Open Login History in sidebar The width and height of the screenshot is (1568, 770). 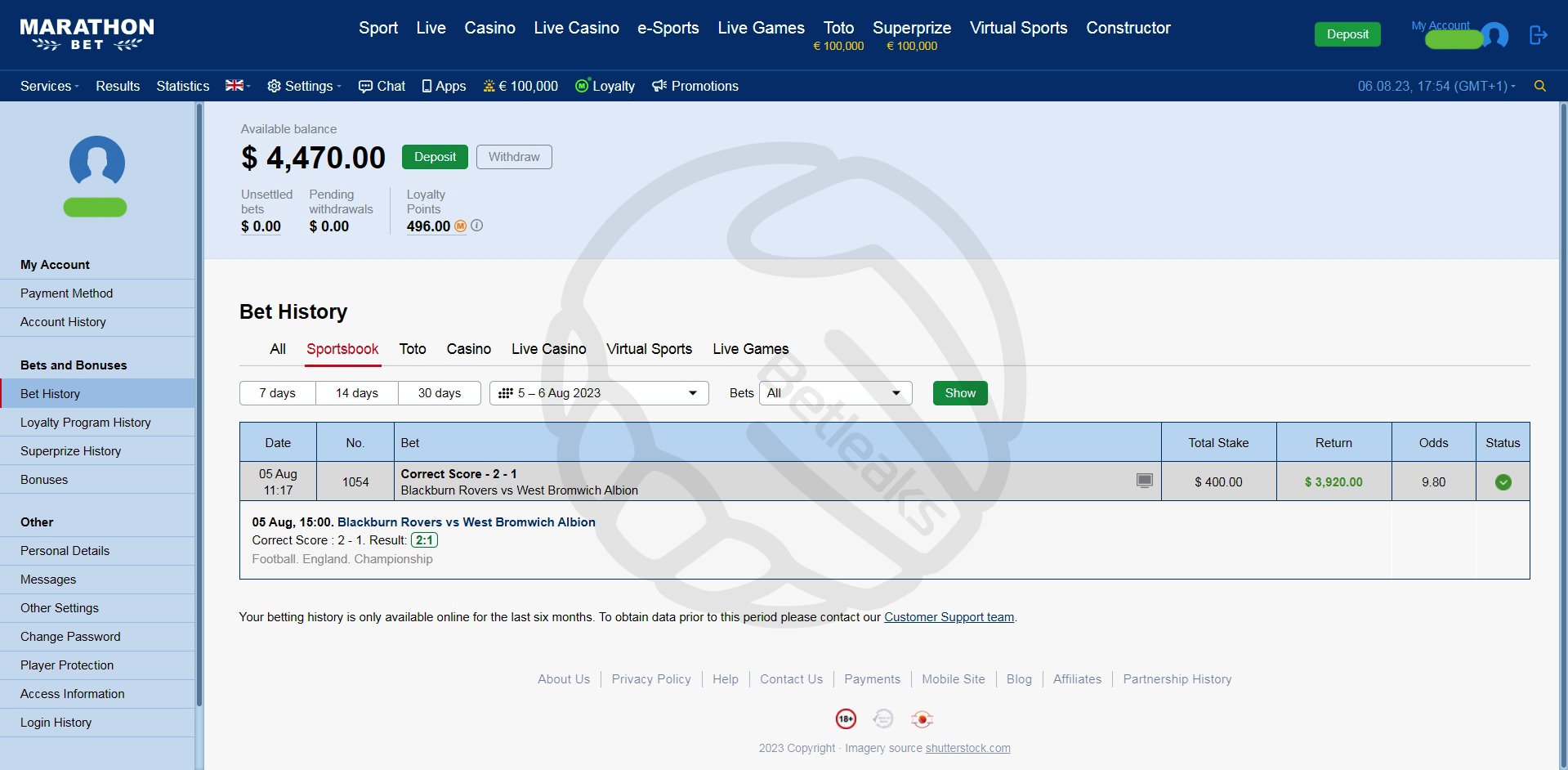[x=97, y=723]
